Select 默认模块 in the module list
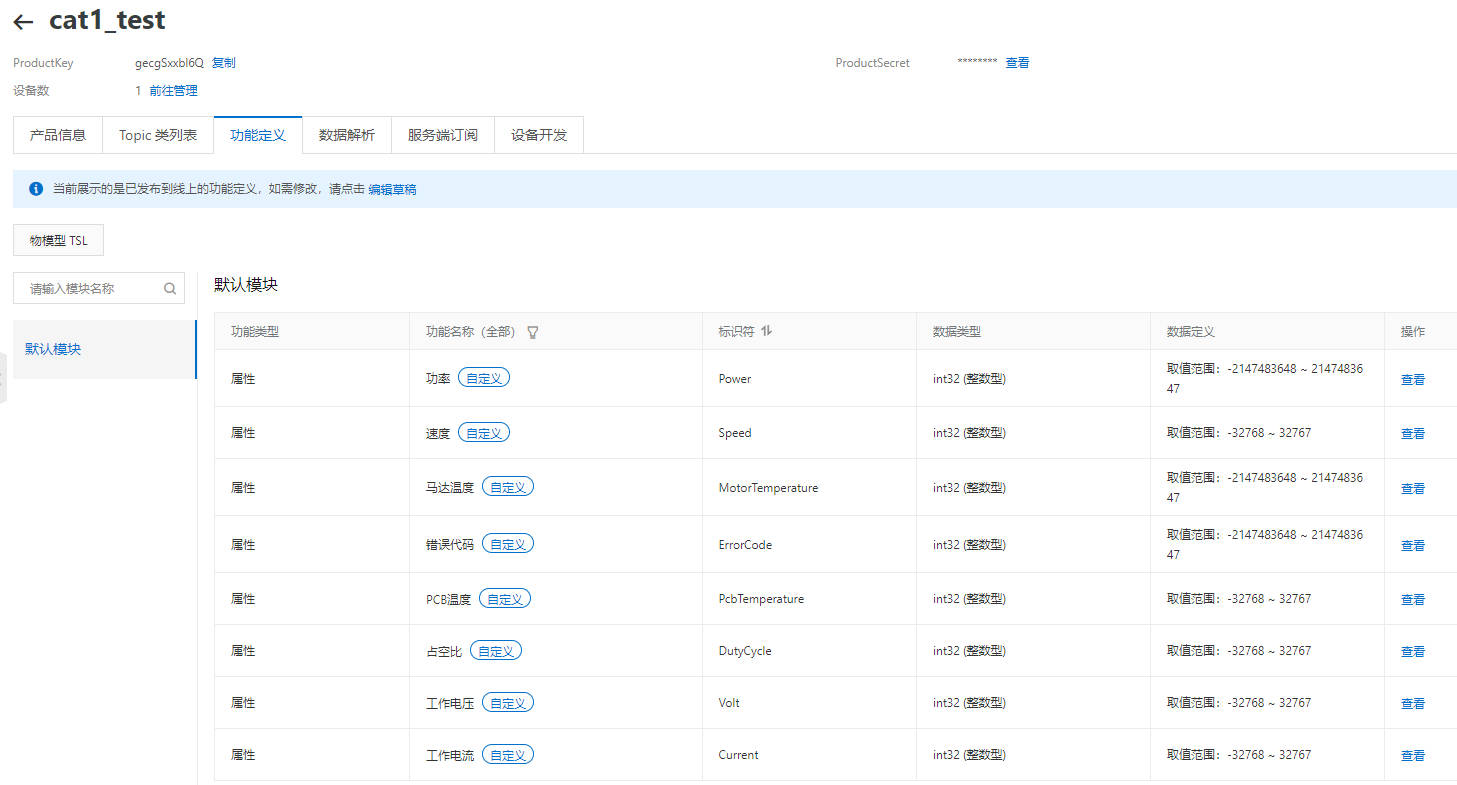Screen dimensions: 1457x785 pyautogui.click(x=105, y=349)
